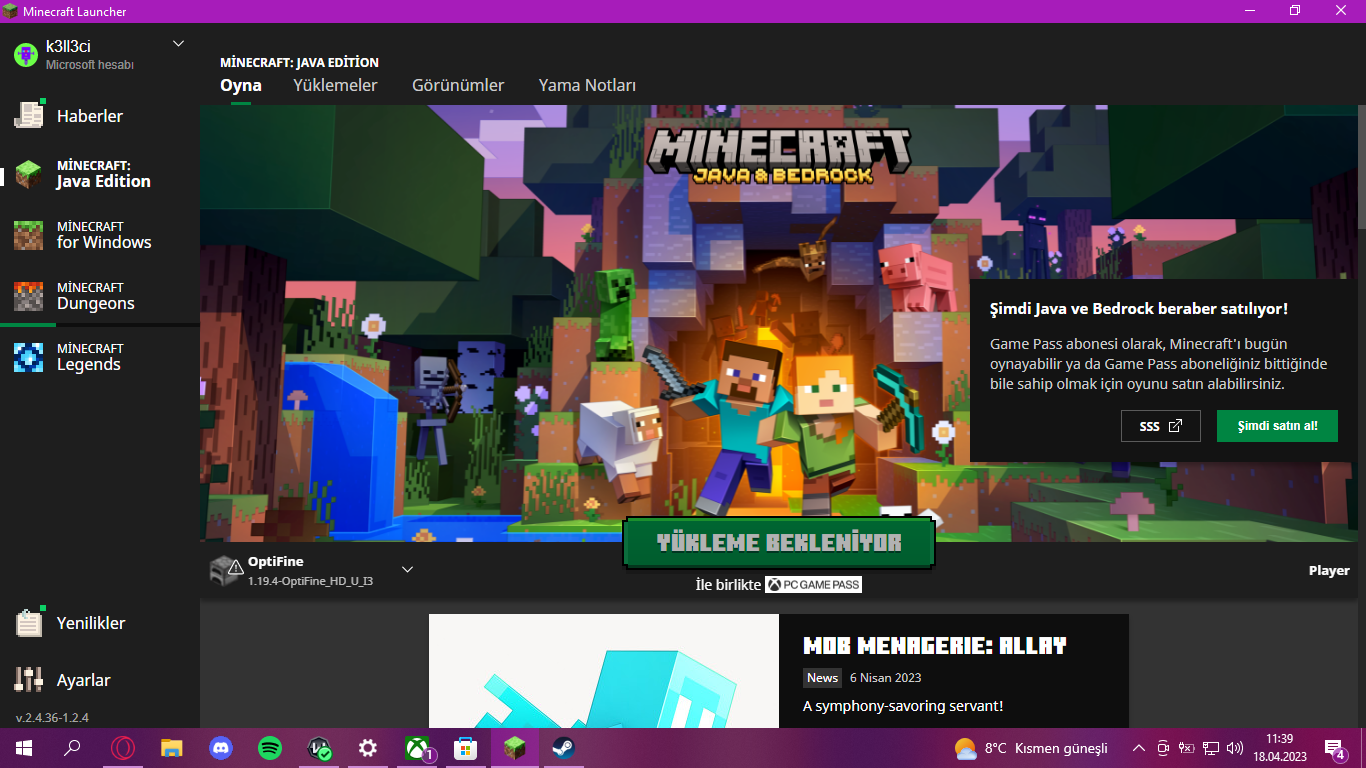Expand the OptiFine installation selector chevron
The image size is (1366, 768).
[x=407, y=570]
